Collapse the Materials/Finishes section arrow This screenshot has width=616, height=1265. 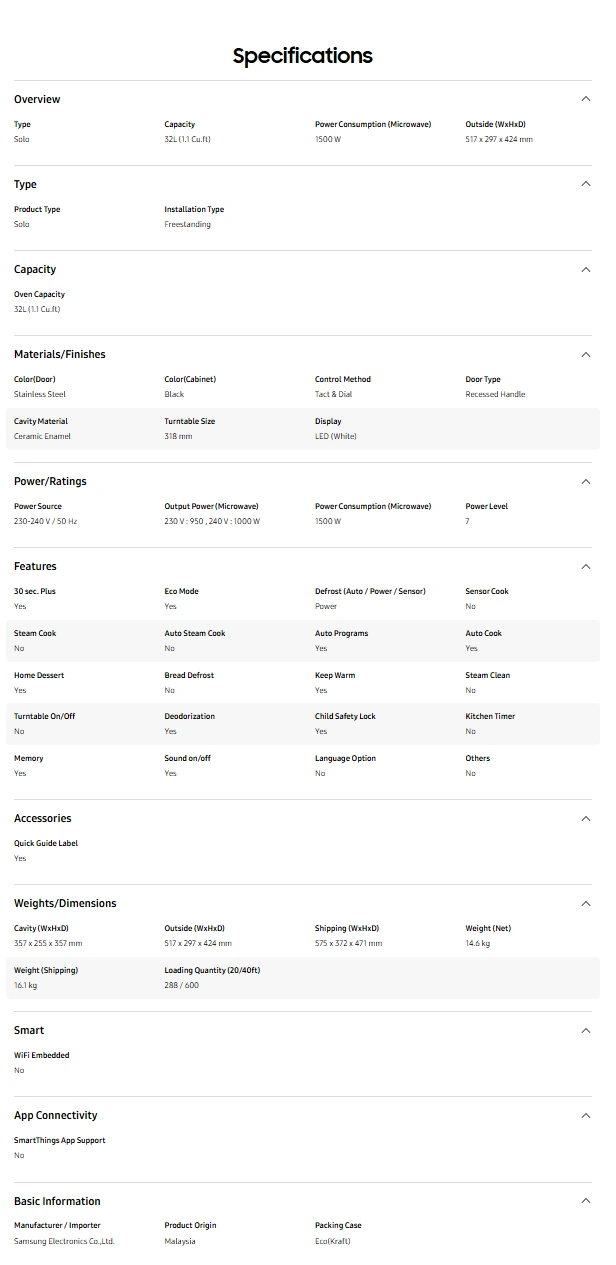586,354
